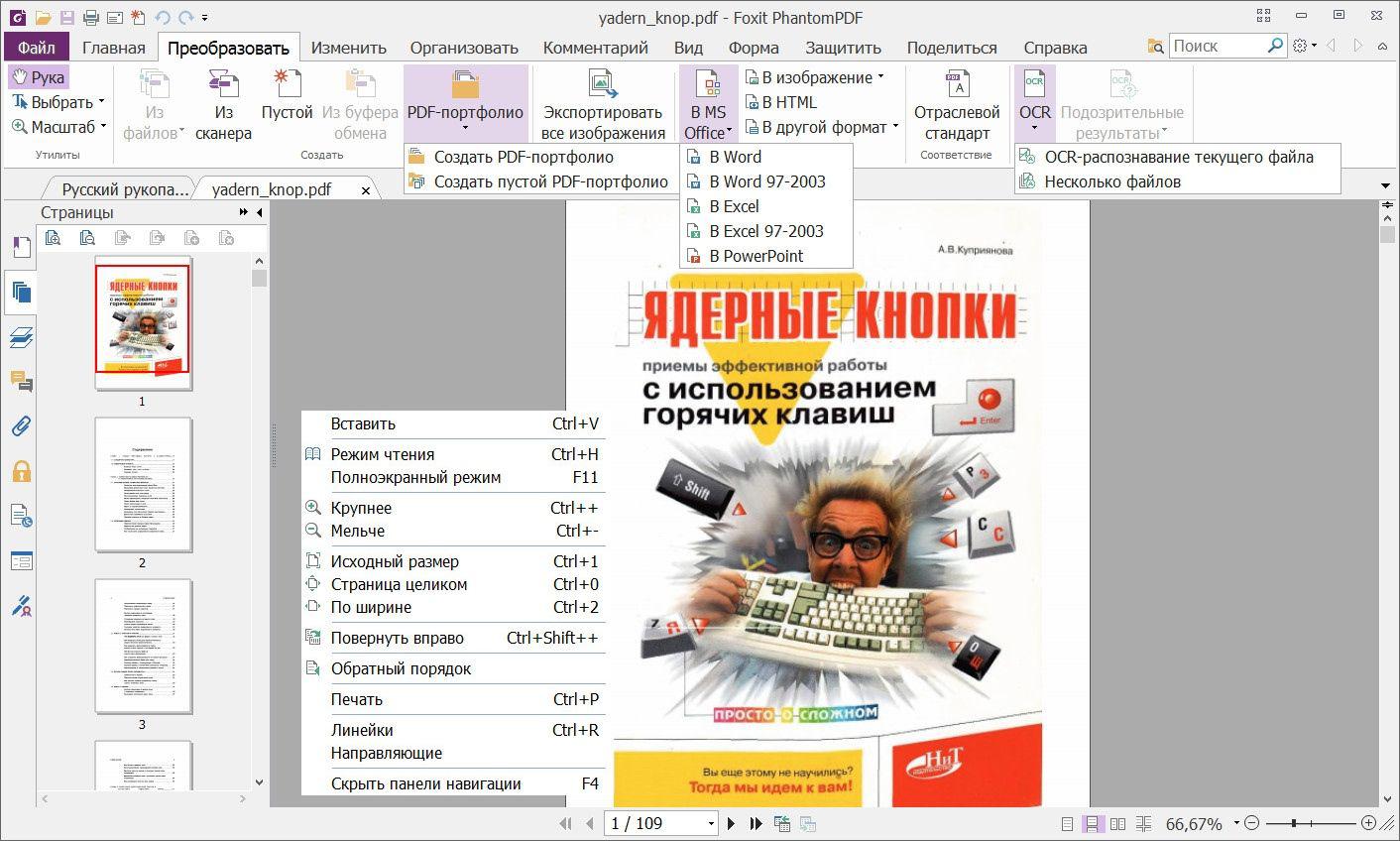Image resolution: width=1400 pixels, height=841 pixels.
Task: Open the В другой формат dropdown
Action: tap(894, 127)
